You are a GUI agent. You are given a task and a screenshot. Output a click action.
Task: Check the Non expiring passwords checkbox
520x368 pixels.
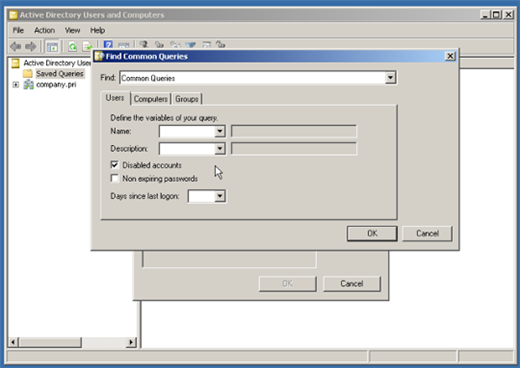114,178
